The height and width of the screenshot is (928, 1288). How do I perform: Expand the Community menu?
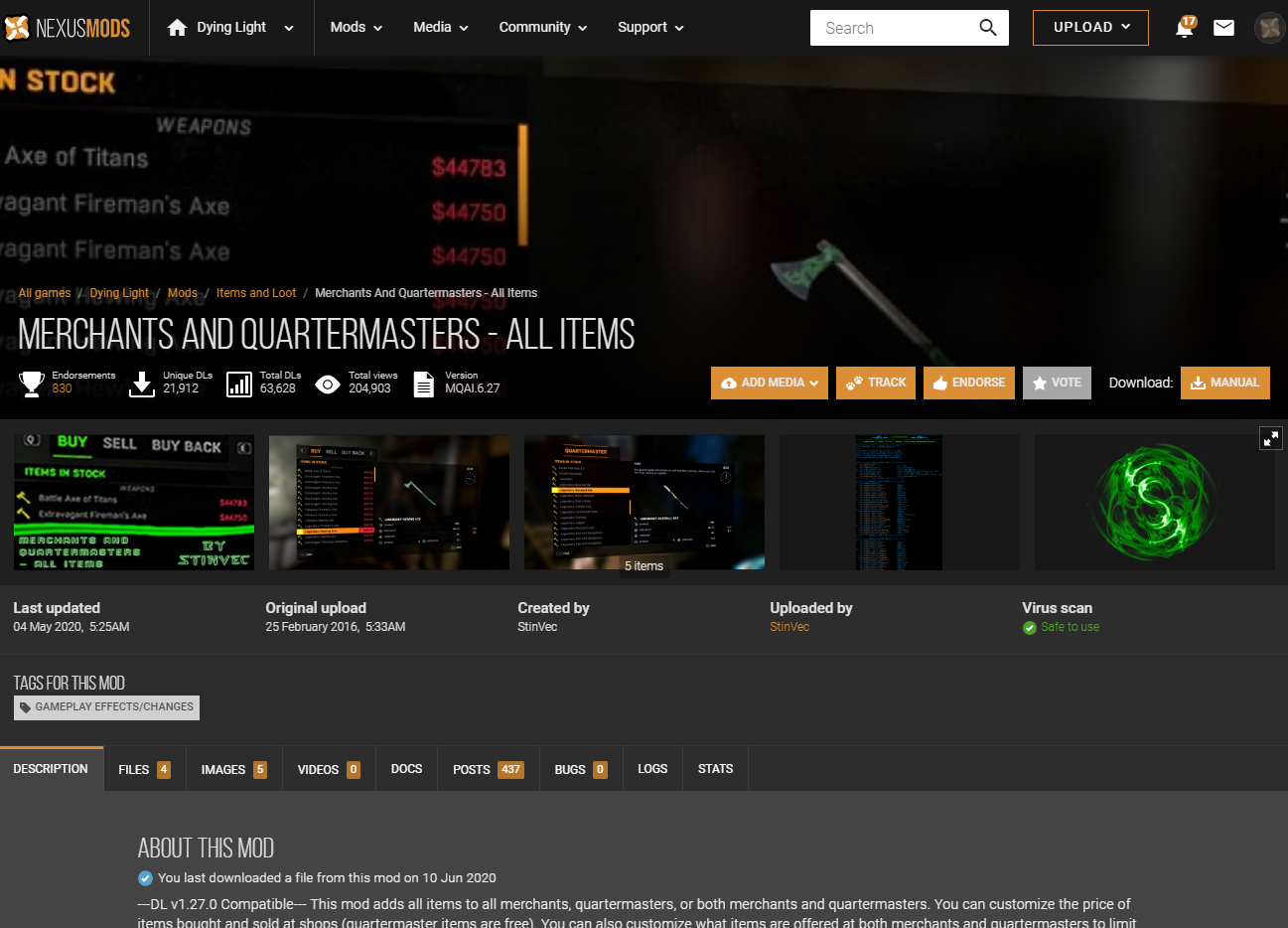point(543,28)
